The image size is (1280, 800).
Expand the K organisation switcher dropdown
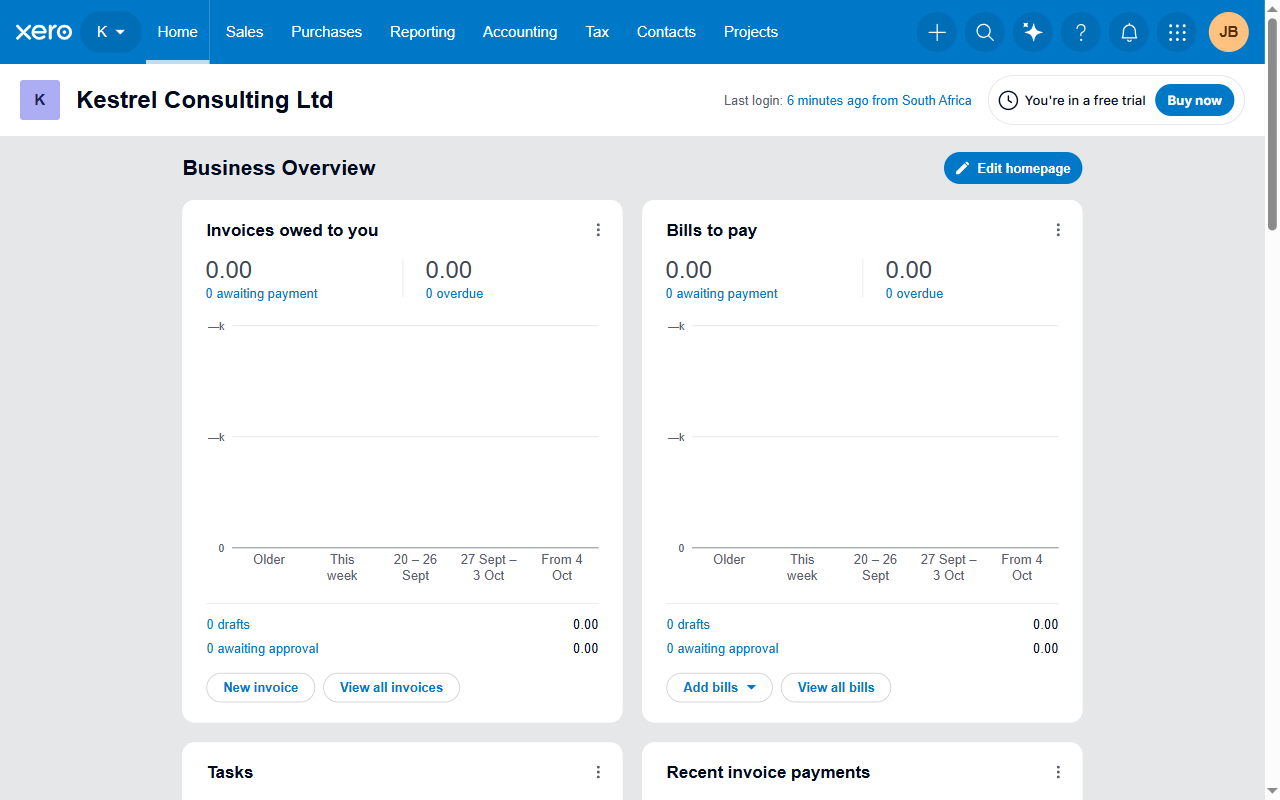111,32
